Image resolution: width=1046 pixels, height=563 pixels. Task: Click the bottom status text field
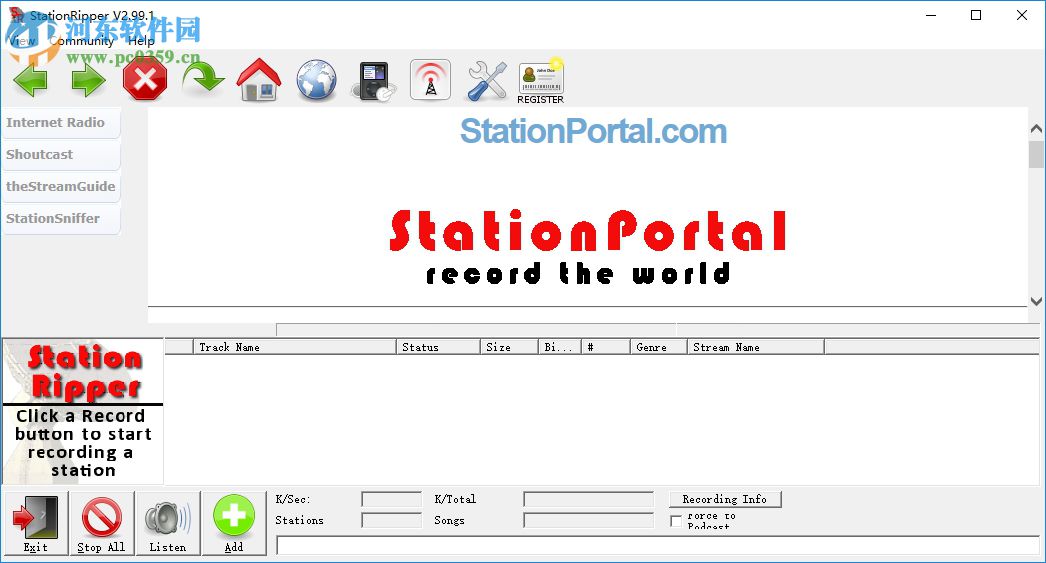(x=658, y=546)
